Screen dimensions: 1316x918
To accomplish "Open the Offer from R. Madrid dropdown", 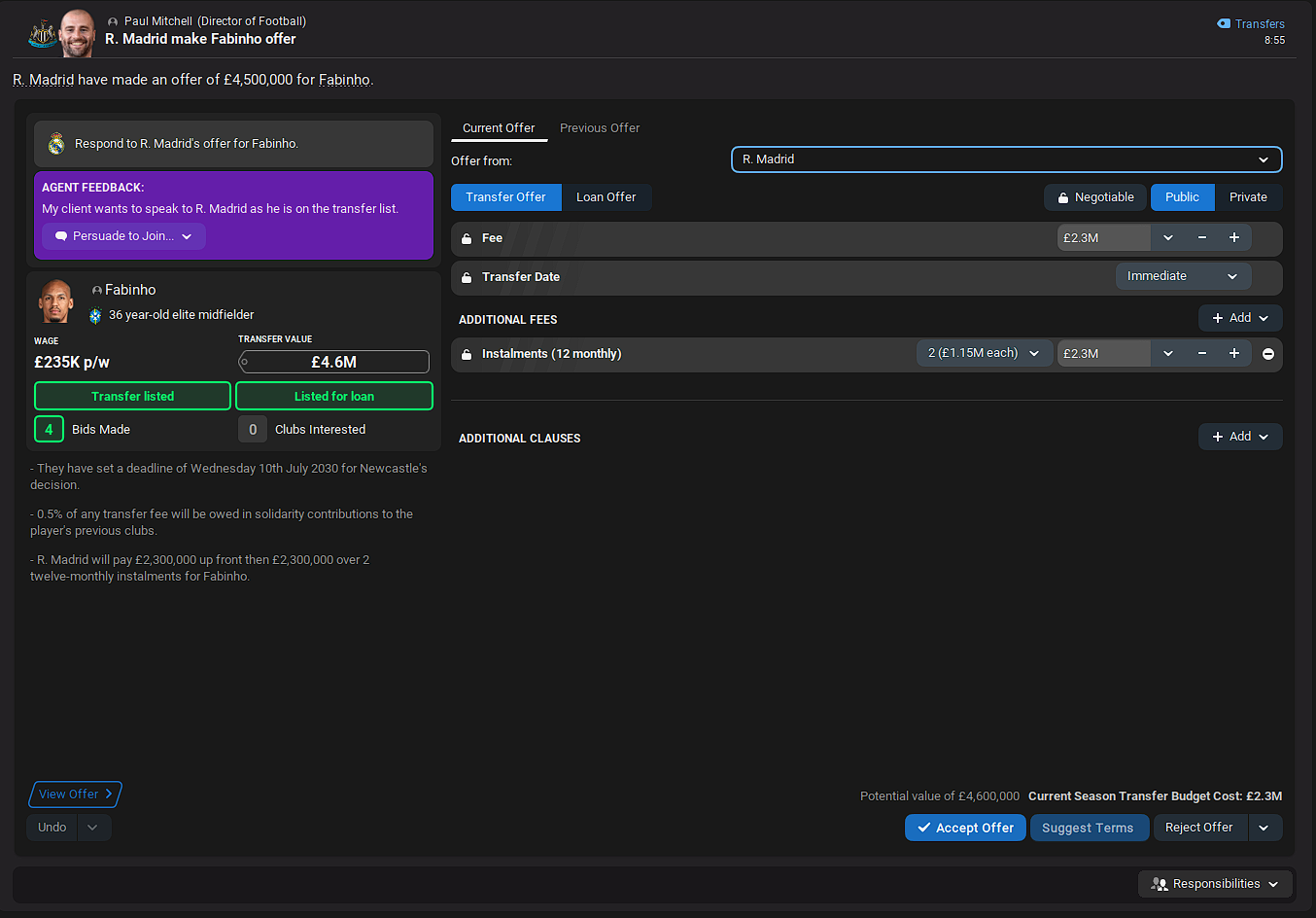I will (1006, 159).
